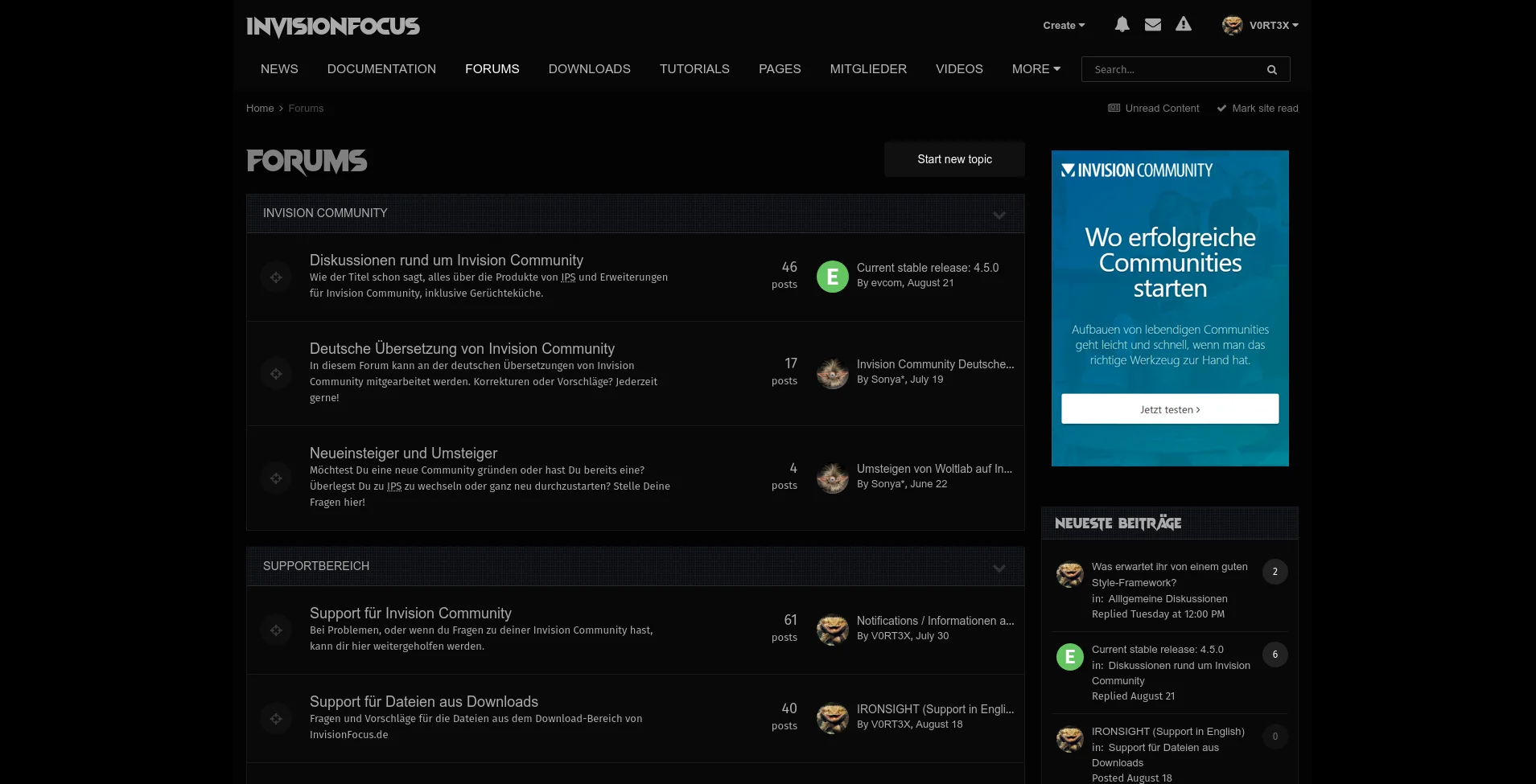Click the InvisionFocus logo
This screenshot has width=1536, height=784.
point(333,27)
